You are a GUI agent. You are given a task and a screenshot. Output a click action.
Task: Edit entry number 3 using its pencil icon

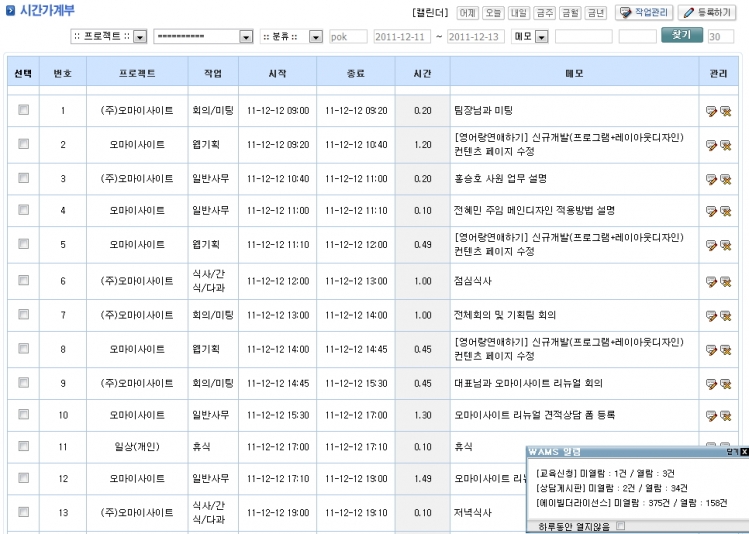click(x=711, y=179)
